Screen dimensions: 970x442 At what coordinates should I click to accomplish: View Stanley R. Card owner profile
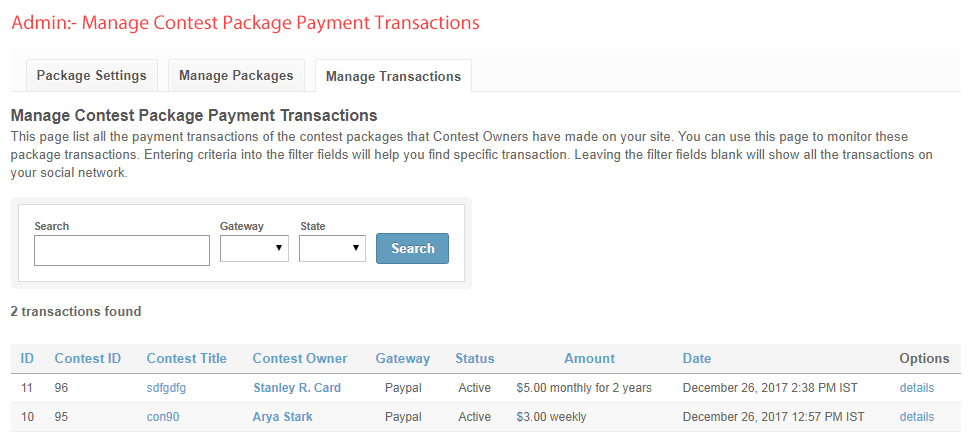297,388
